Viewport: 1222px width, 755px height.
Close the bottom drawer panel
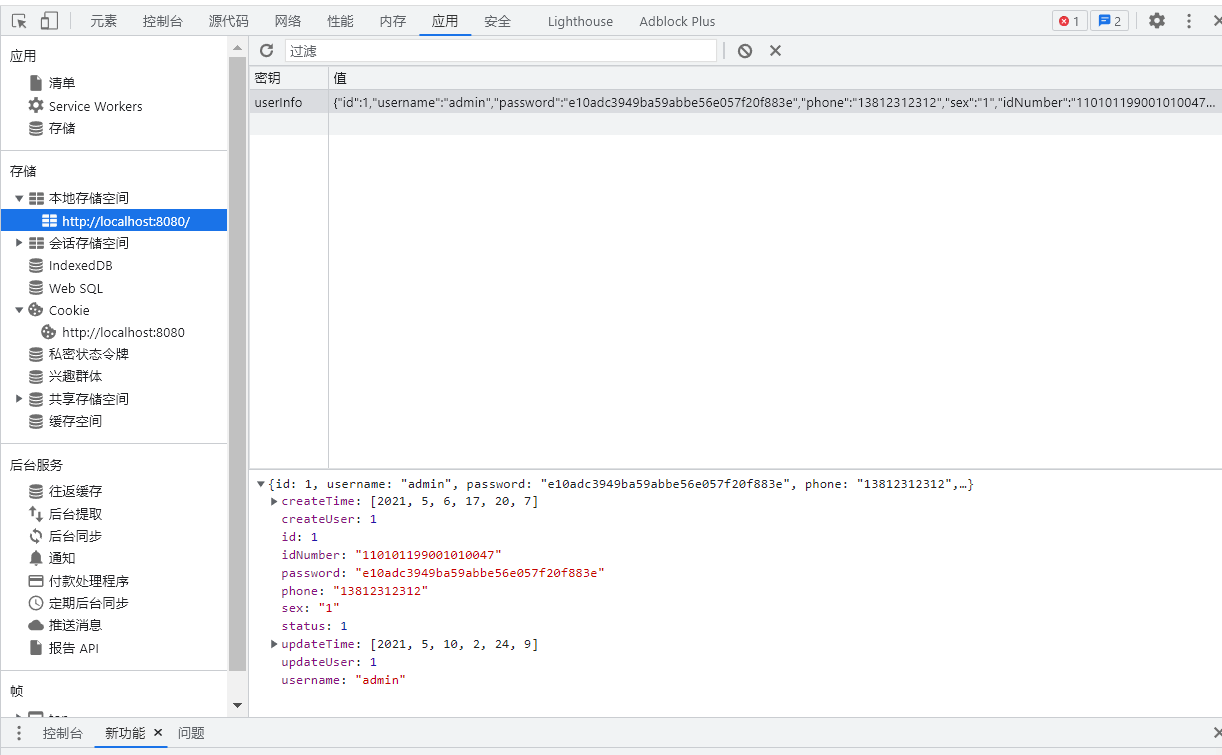1216,733
